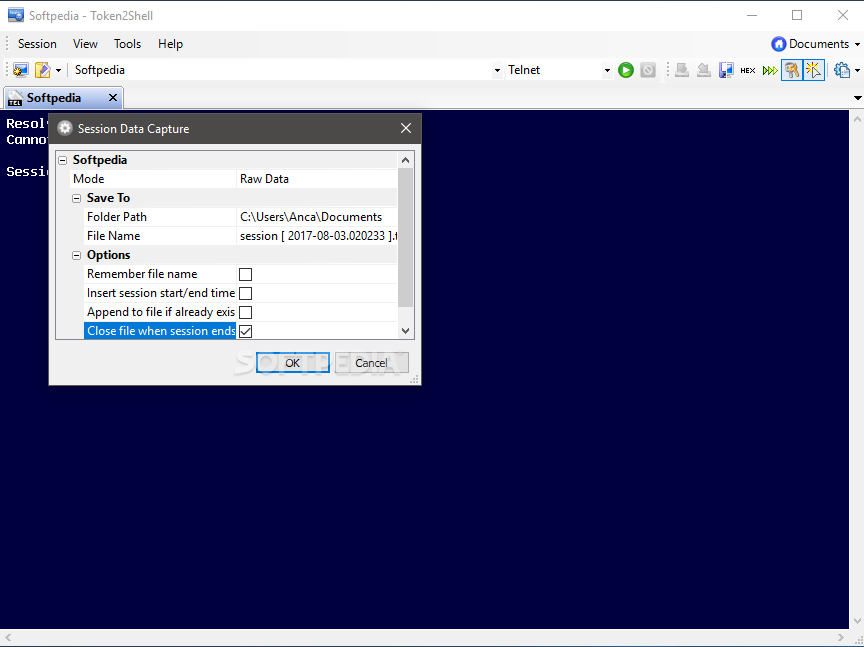Viewport: 864px width, 647px height.
Task: Maximize the Token2Shell window
Action: (797, 15)
